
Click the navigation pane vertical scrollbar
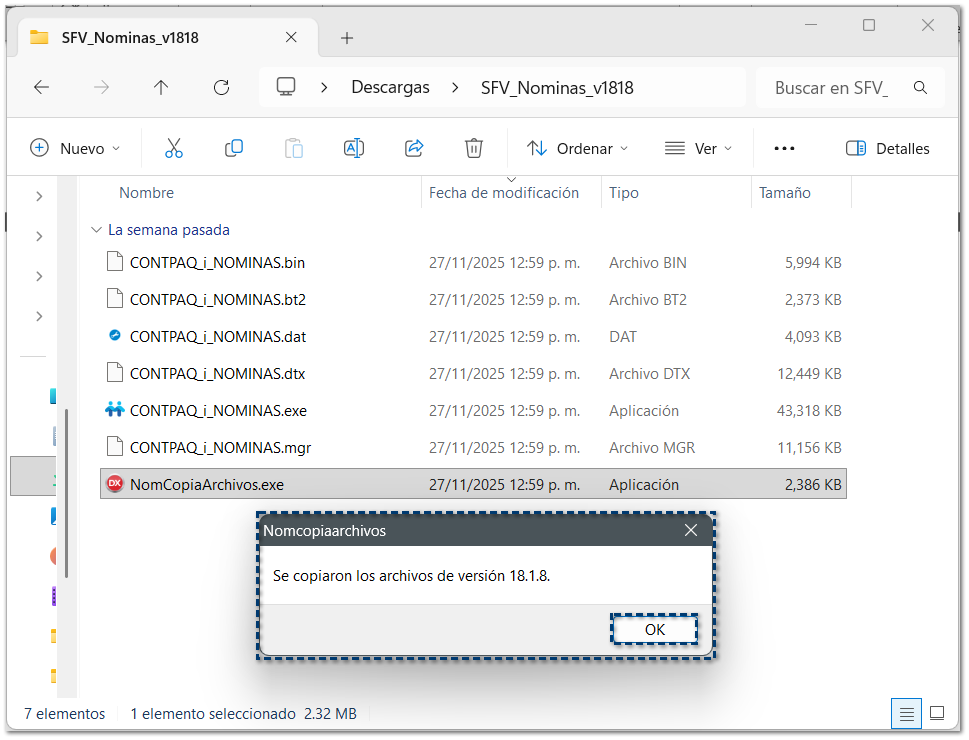(x=66, y=493)
